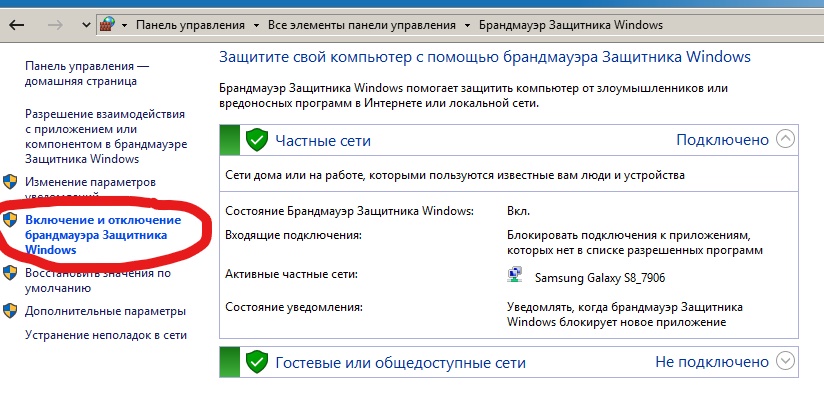The image size is (824, 398).
Task: Click green shield icon beside Частные сети
Action: (x=256, y=140)
